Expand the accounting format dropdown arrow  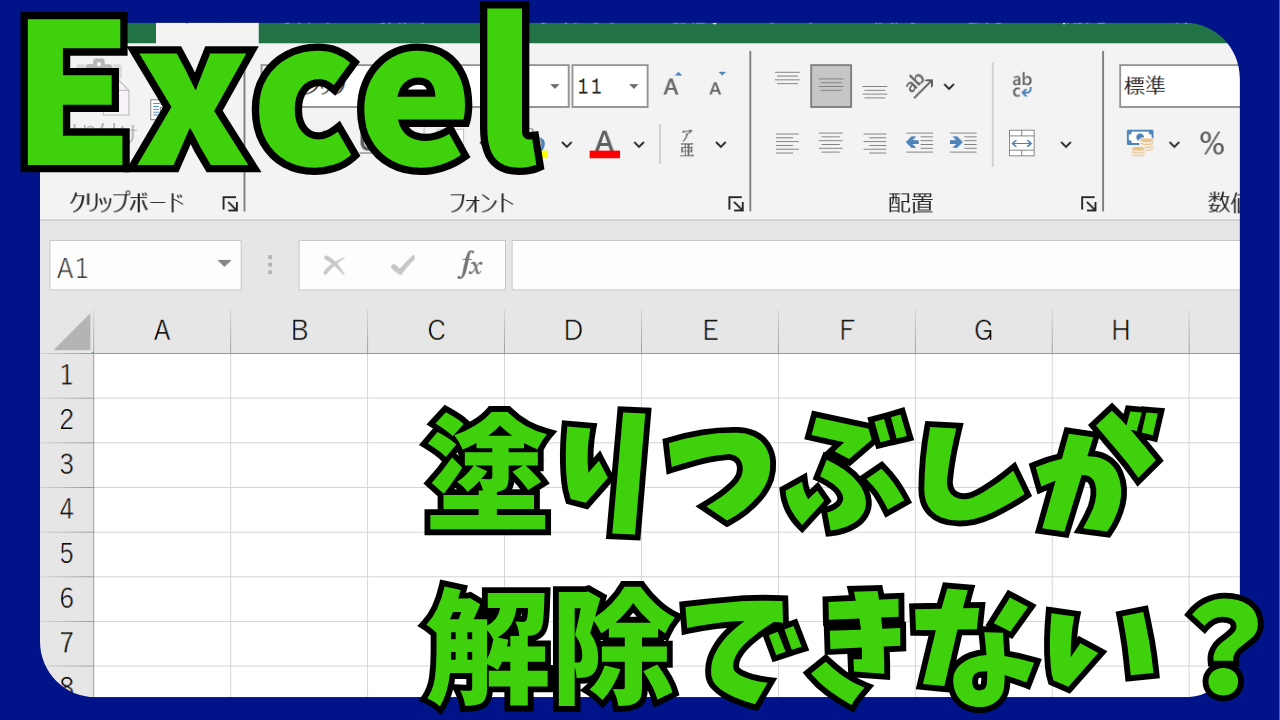(x=1175, y=144)
